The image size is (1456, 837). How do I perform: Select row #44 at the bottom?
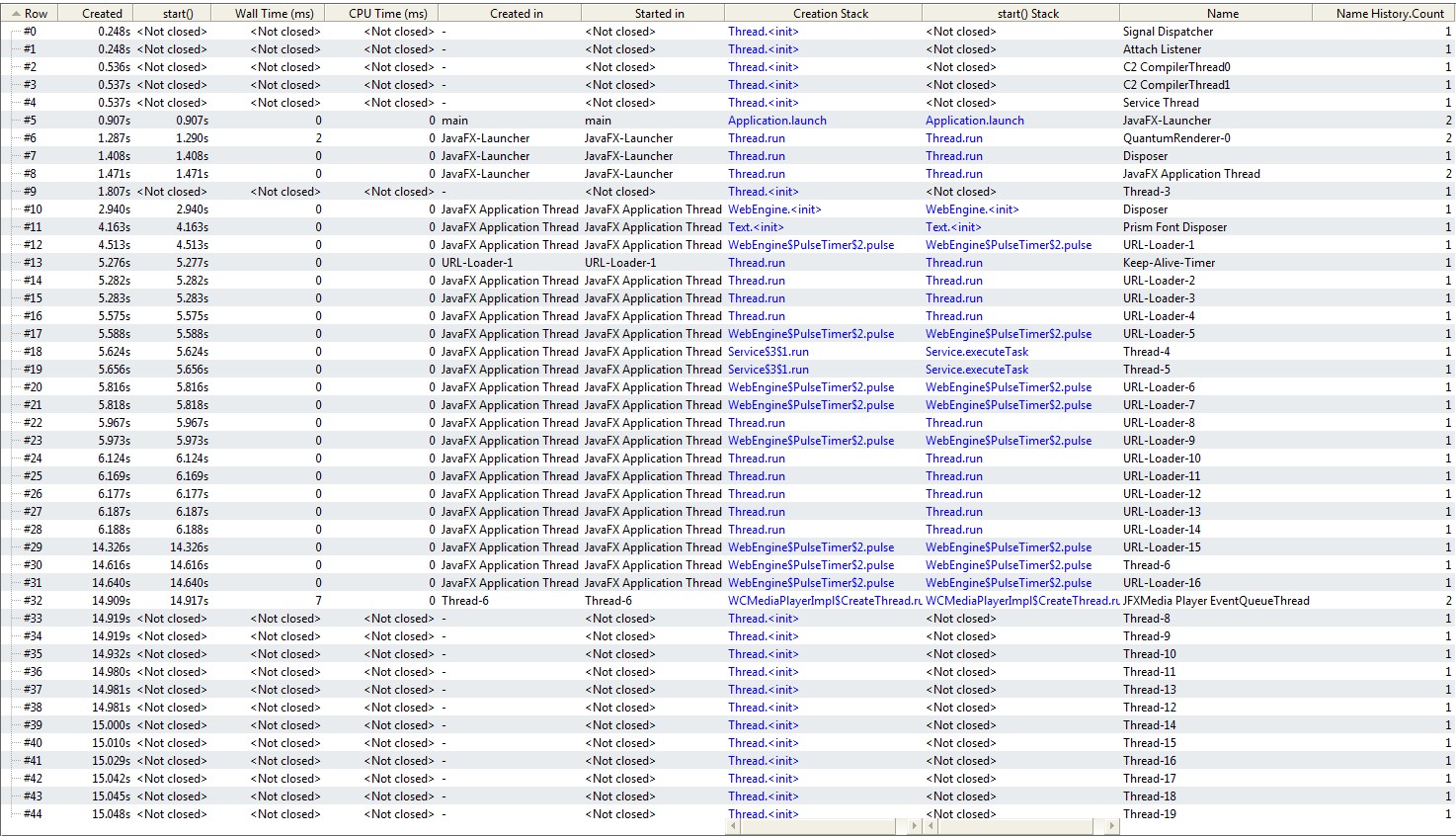click(x=33, y=814)
